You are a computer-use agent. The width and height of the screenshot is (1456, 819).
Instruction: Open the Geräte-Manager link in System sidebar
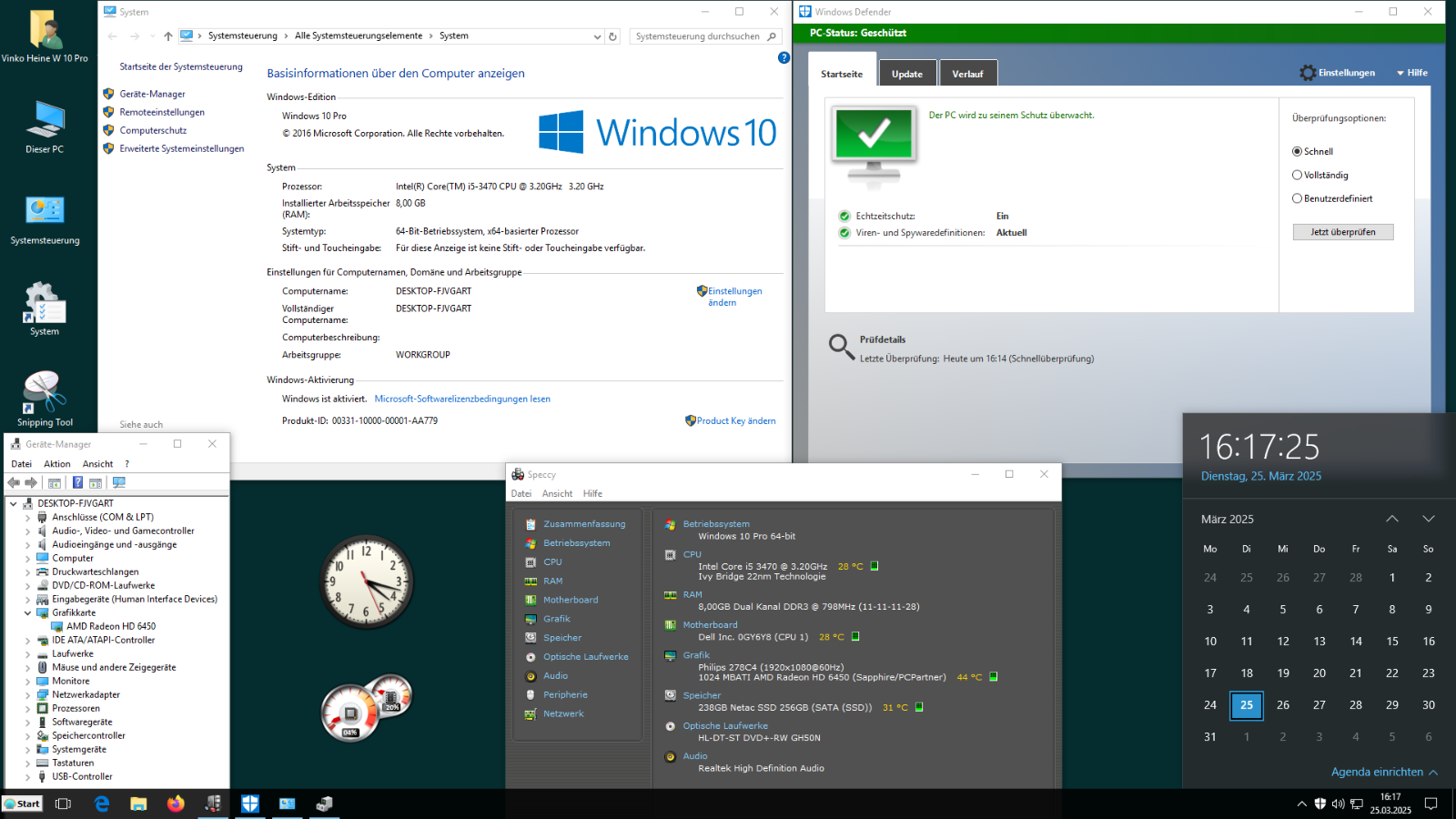(x=152, y=95)
